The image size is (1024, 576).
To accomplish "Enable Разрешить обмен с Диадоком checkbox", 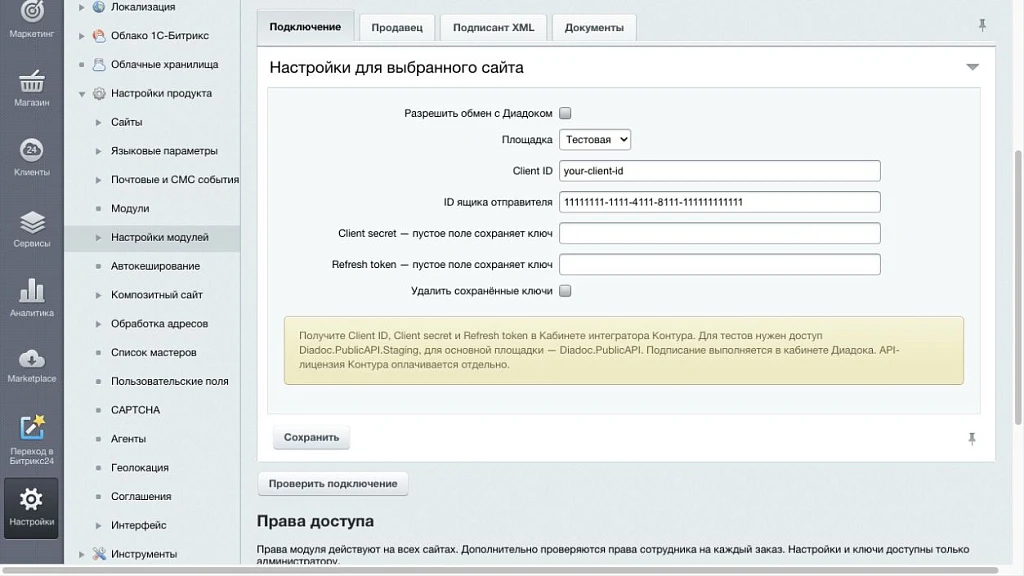I will click(565, 113).
